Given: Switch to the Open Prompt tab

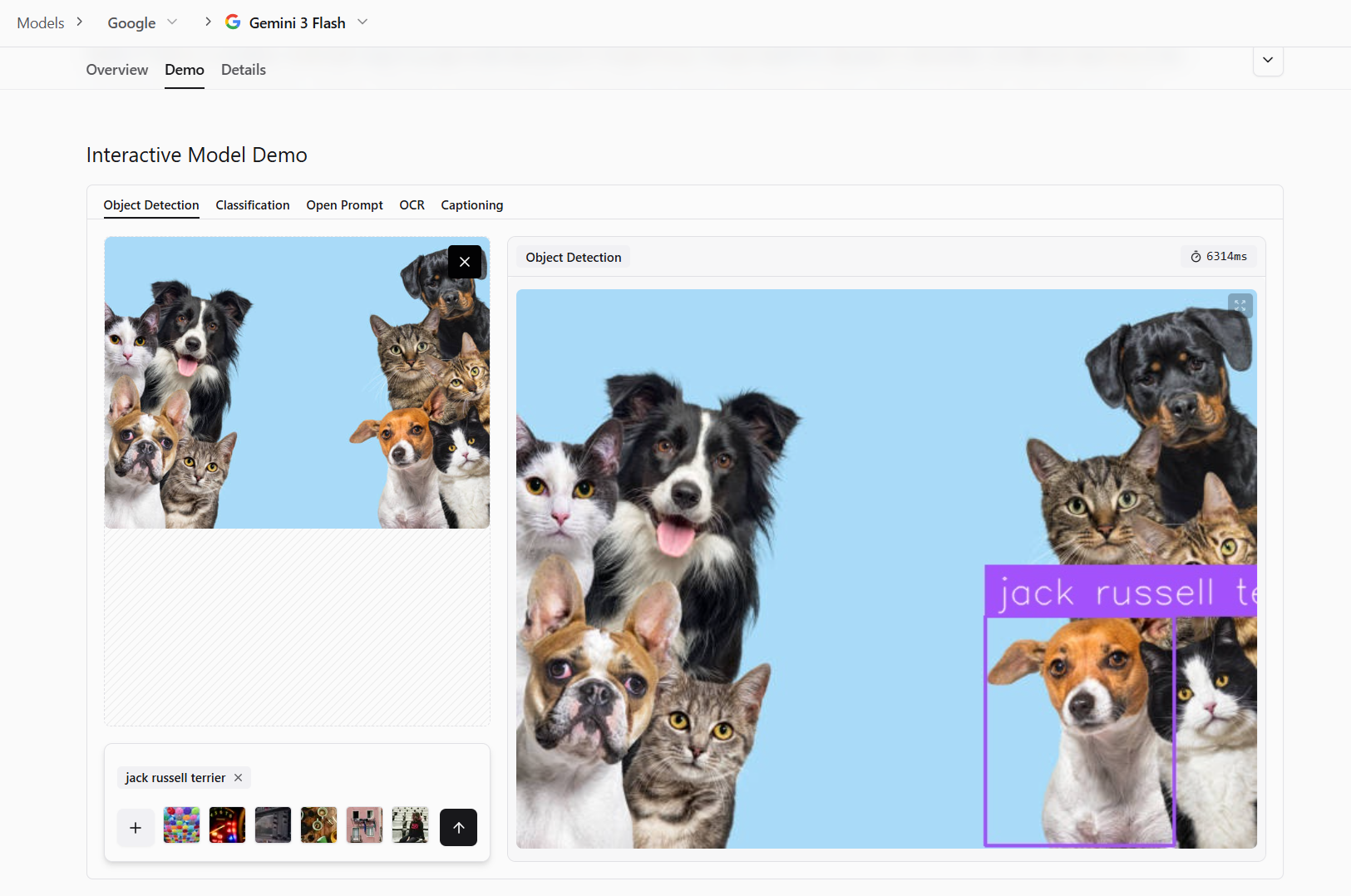Looking at the screenshot, I should pos(344,205).
